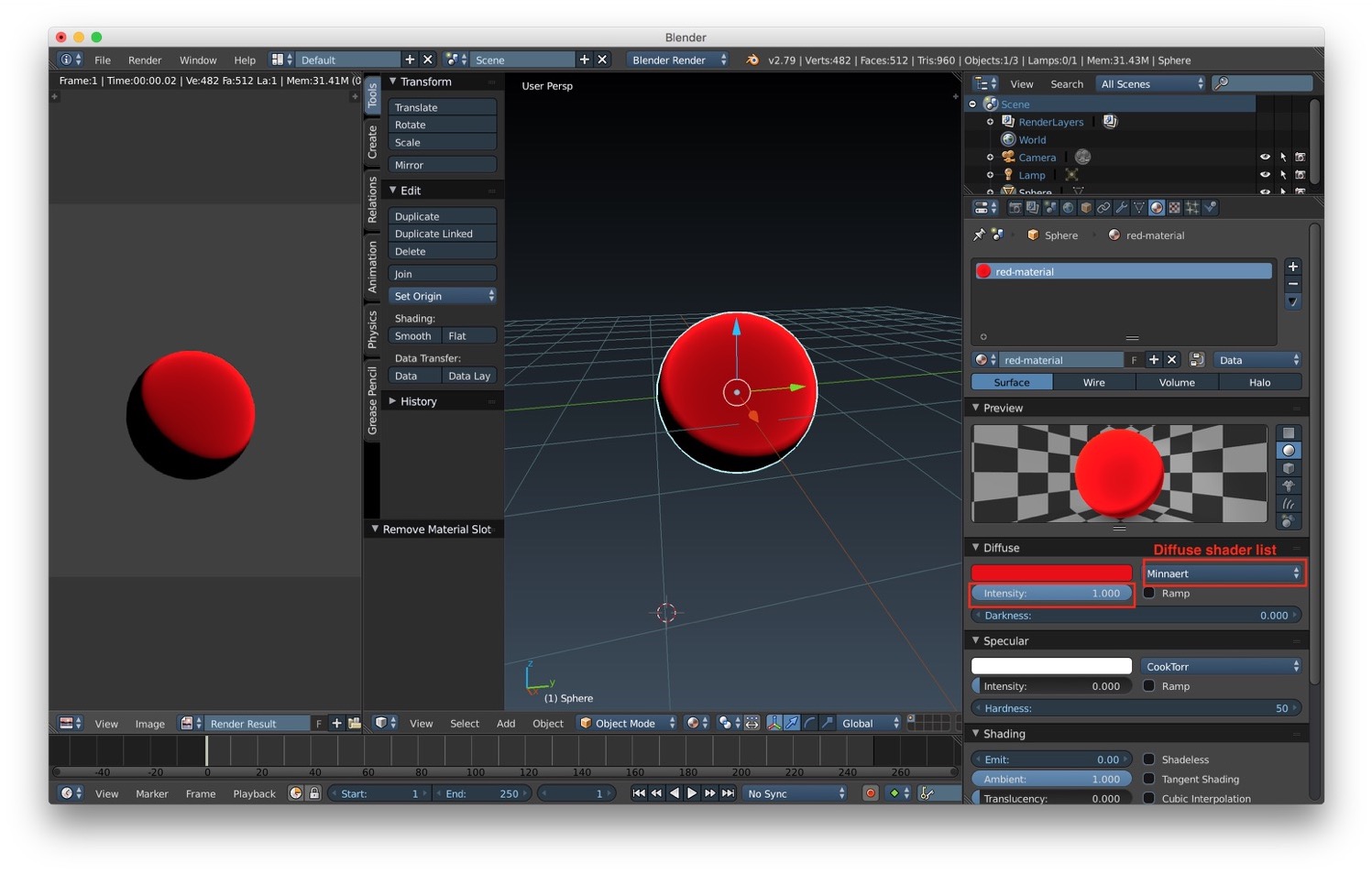Click the Smooth shading button
The height and width of the screenshot is (874, 1372).
click(414, 335)
